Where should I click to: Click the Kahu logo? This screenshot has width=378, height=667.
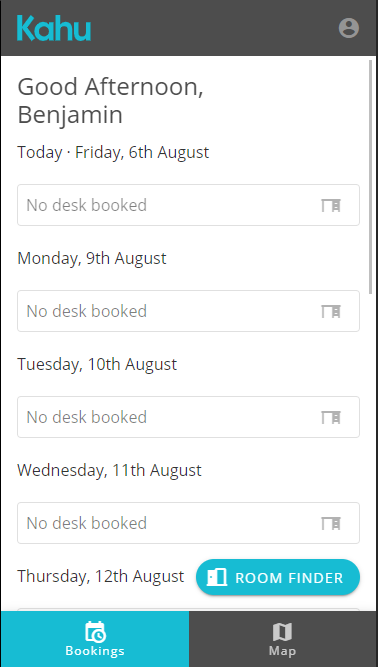pos(54,28)
